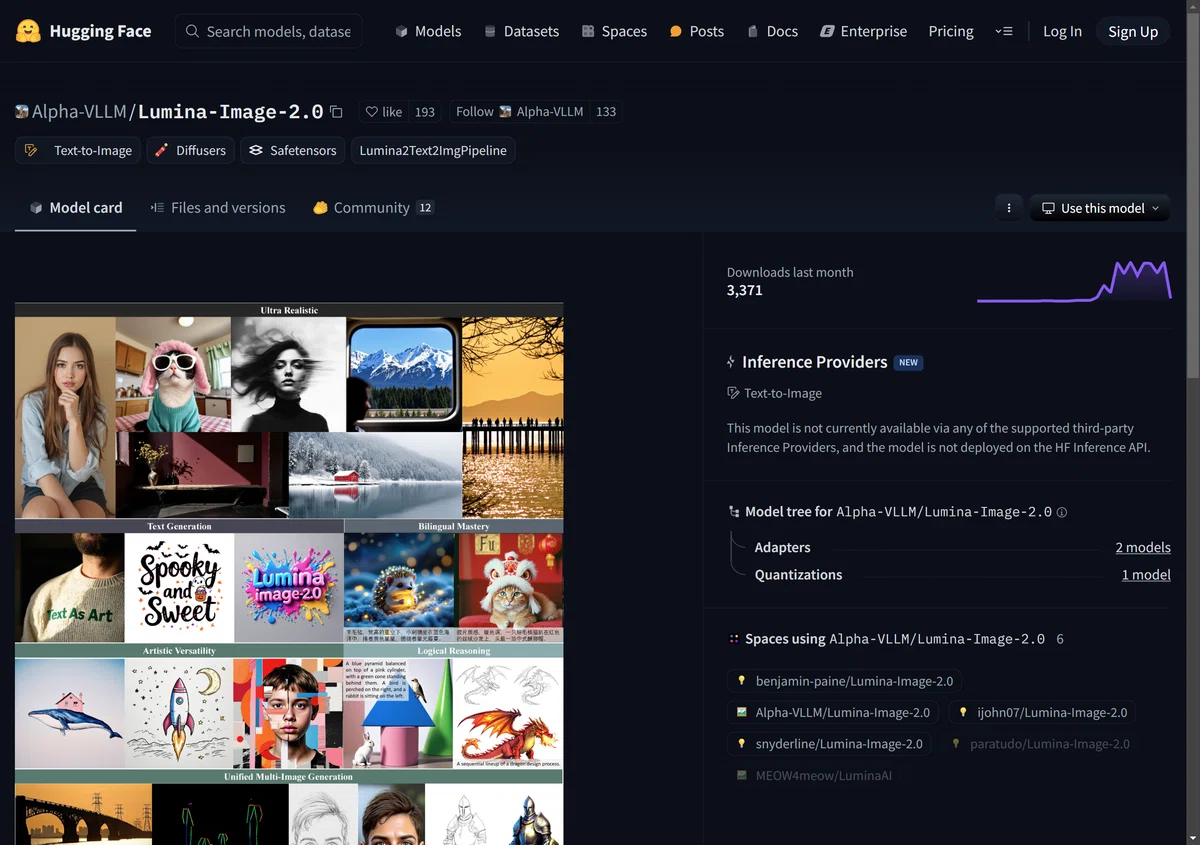Click the Lumina2Text2ImgPipeline tag

coord(433,150)
